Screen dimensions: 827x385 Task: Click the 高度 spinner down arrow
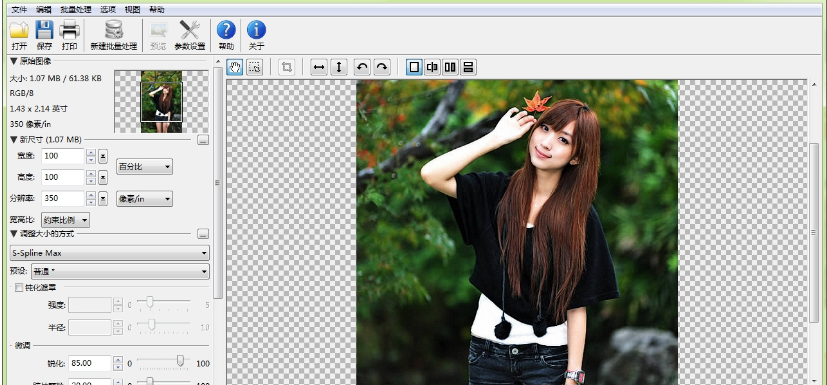tap(91, 181)
